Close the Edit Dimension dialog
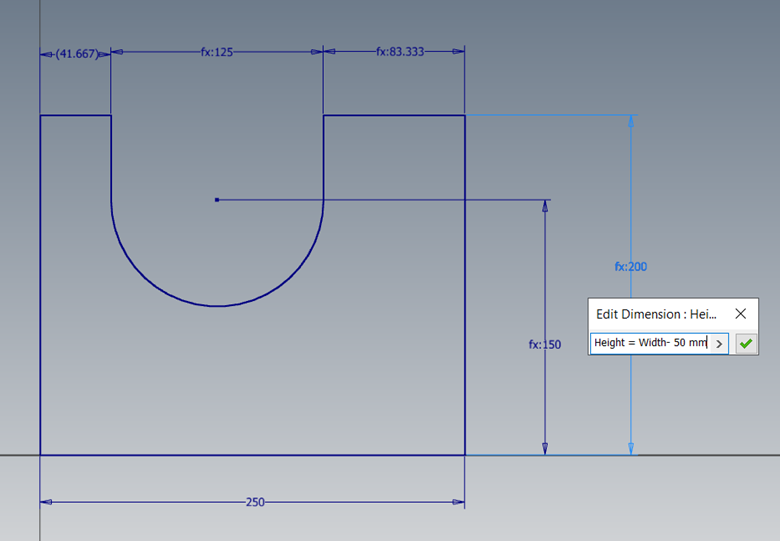780x541 pixels. click(x=740, y=314)
